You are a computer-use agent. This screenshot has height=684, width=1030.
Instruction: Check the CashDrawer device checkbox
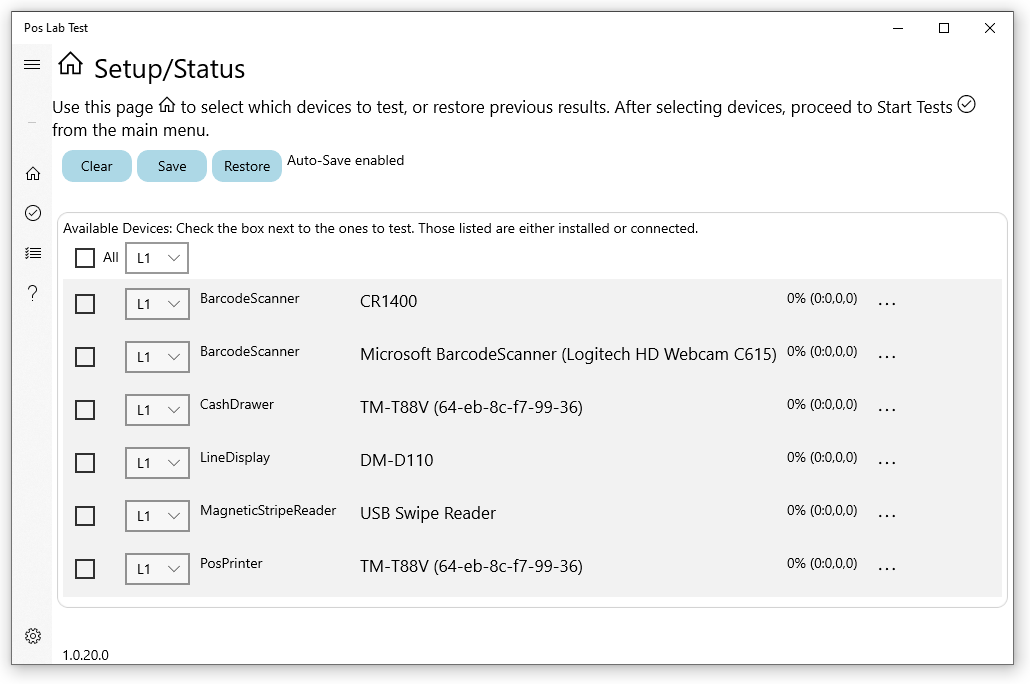(x=85, y=410)
